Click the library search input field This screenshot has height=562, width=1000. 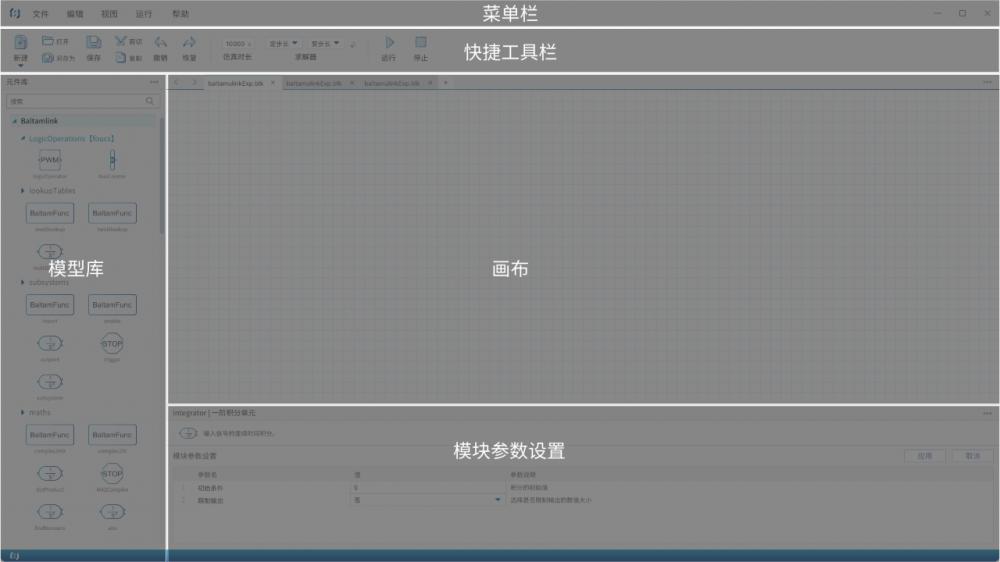(x=75, y=101)
